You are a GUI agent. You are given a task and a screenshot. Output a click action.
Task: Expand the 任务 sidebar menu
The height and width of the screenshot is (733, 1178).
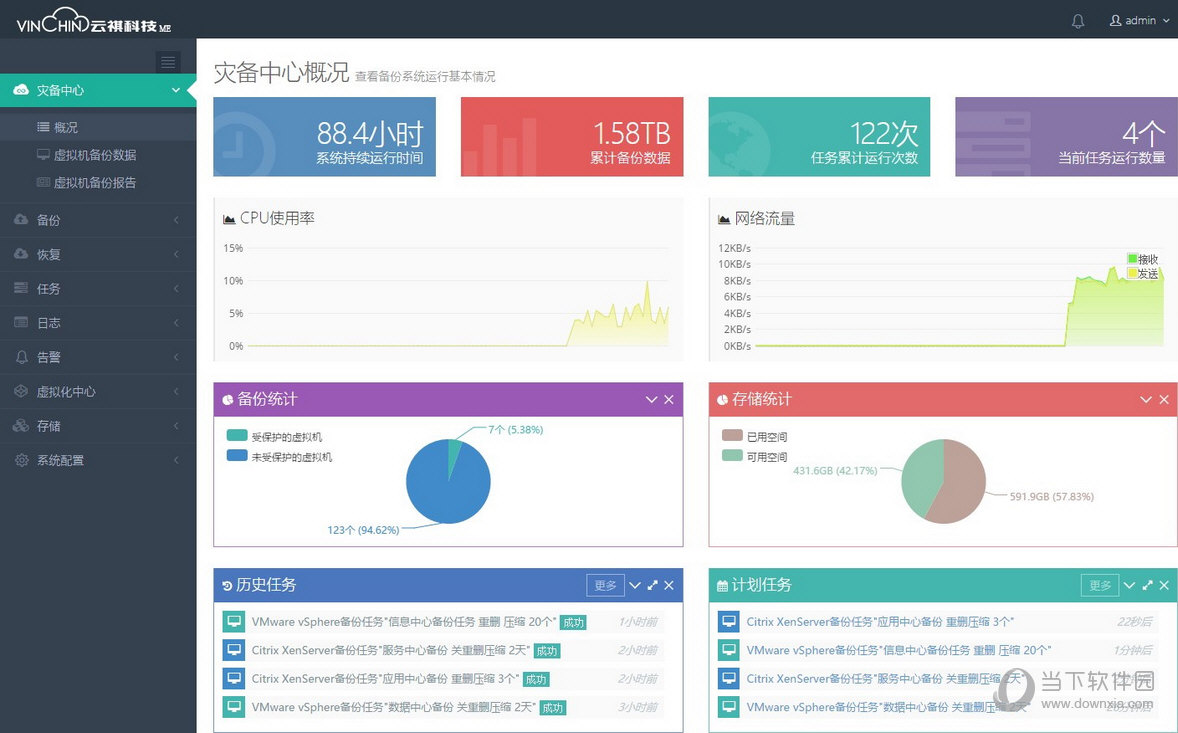(x=98, y=288)
